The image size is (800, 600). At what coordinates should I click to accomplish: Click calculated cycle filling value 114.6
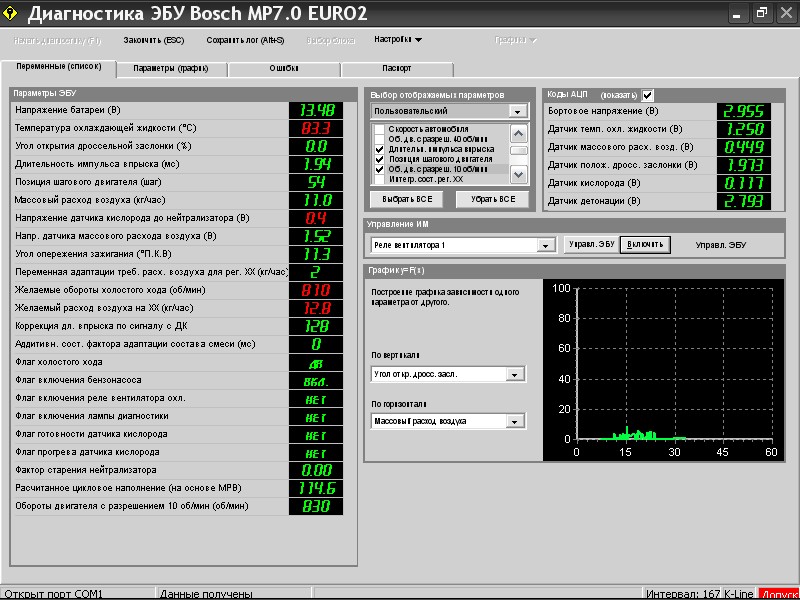click(x=316, y=488)
